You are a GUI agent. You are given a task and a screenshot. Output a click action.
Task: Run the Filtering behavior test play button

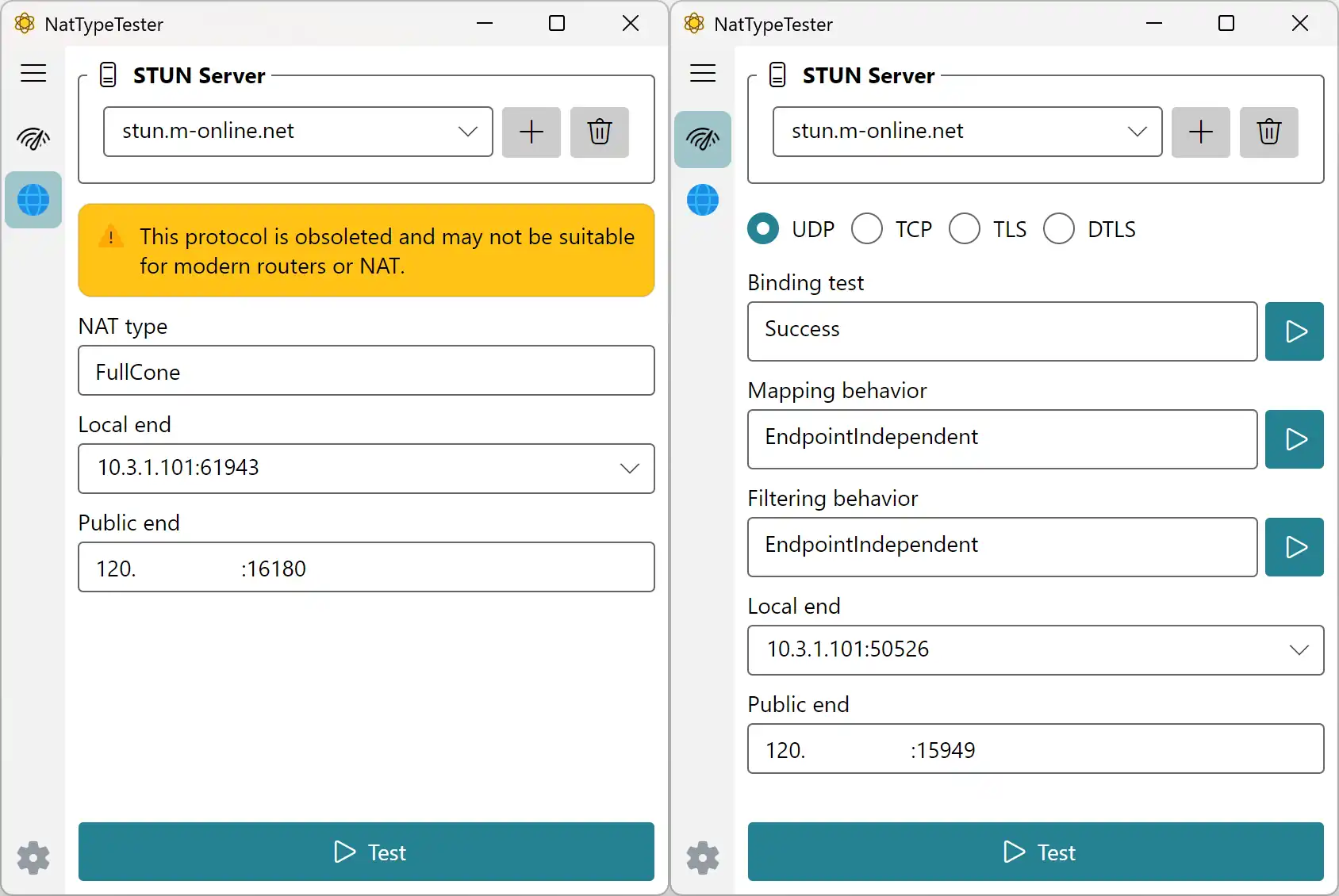[x=1295, y=547]
